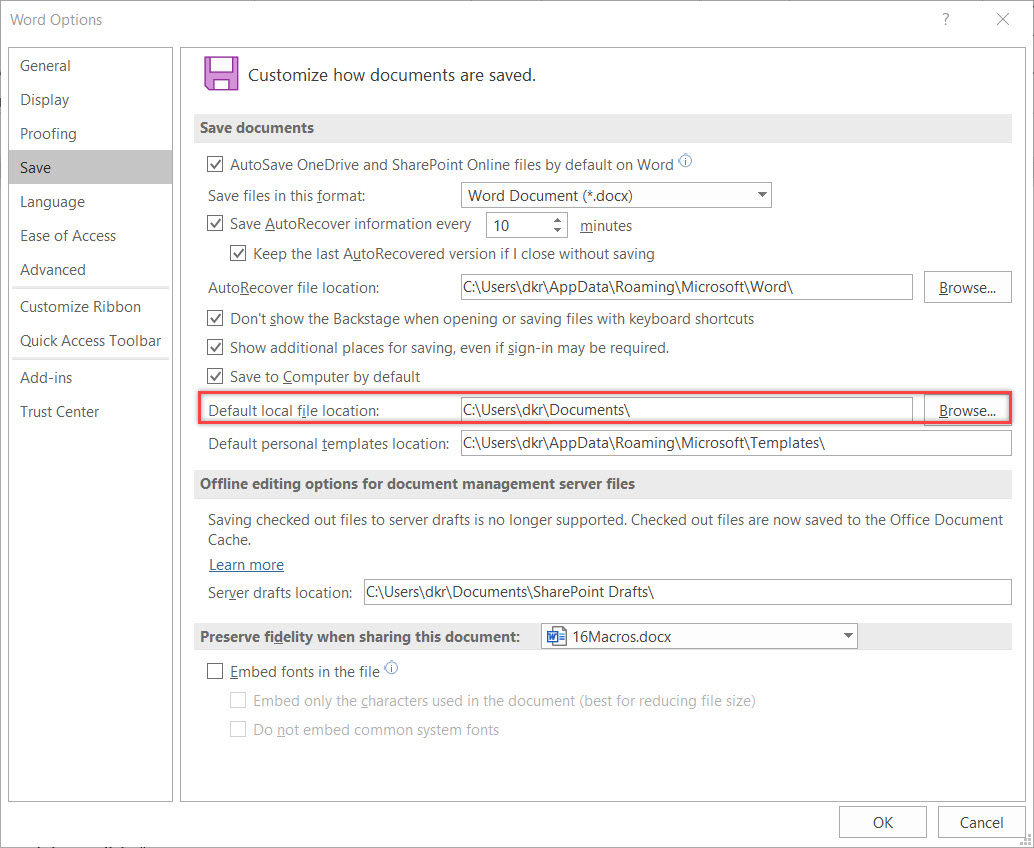Open the Quick Access Toolbar category
1034x848 pixels.
(x=90, y=341)
